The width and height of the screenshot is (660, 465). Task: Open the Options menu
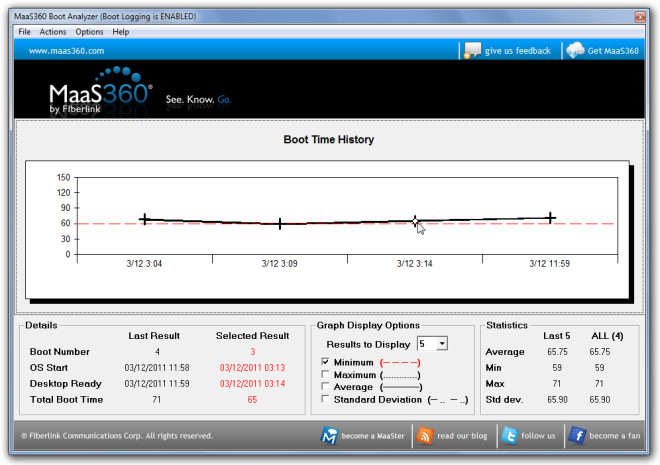click(x=89, y=32)
